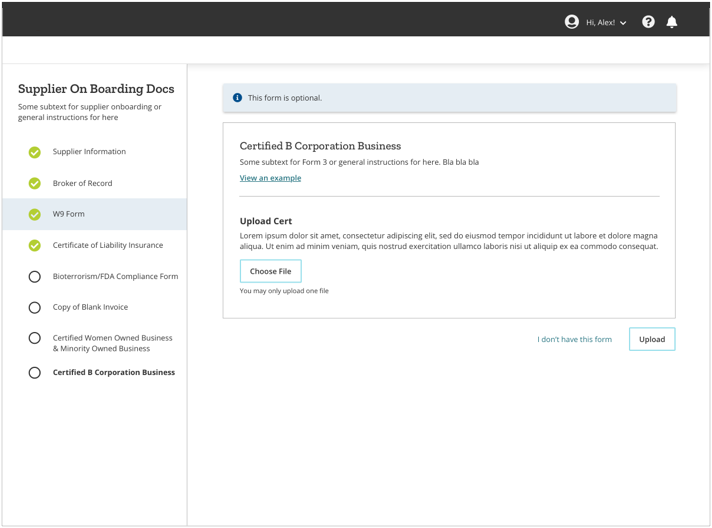Open Certified B Corporation Business step label
The image size is (712, 528).
[x=114, y=372]
